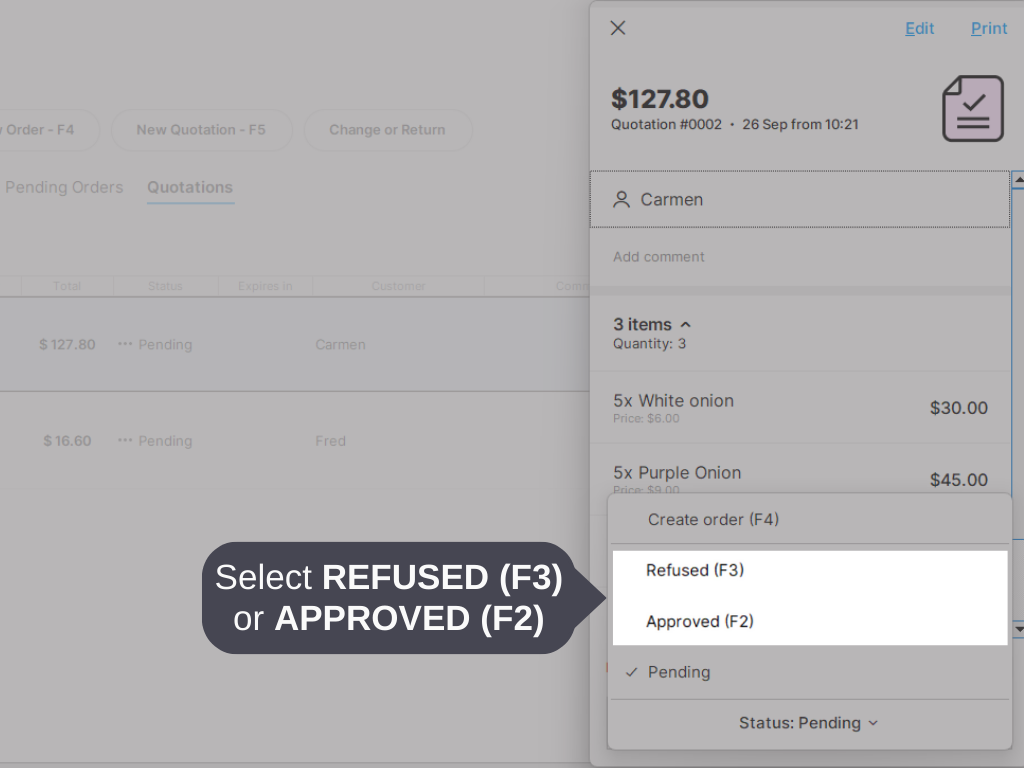Image resolution: width=1024 pixels, height=768 pixels.
Task: Choose Approved (F2) from the status menu
Action: coord(699,622)
